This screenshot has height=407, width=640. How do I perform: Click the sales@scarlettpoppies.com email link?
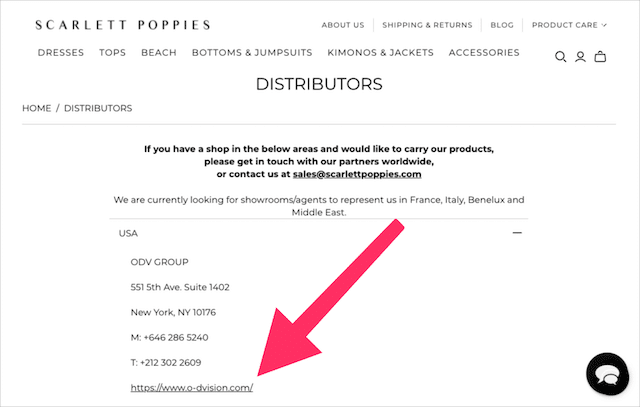point(357,174)
